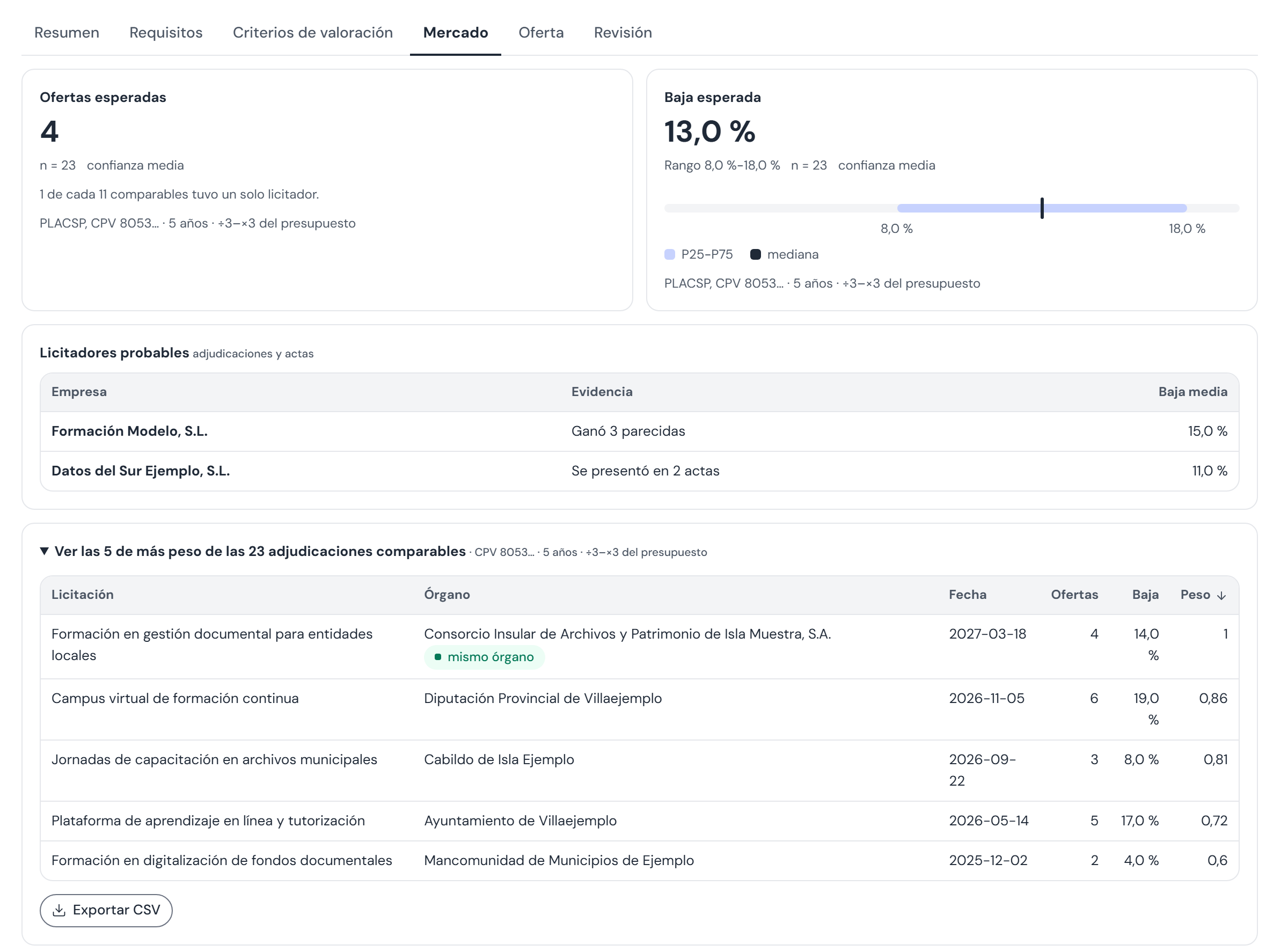The width and height of the screenshot is (1288, 952).
Task: Open 'Campus virtual de formación continua' row
Action: click(640, 710)
